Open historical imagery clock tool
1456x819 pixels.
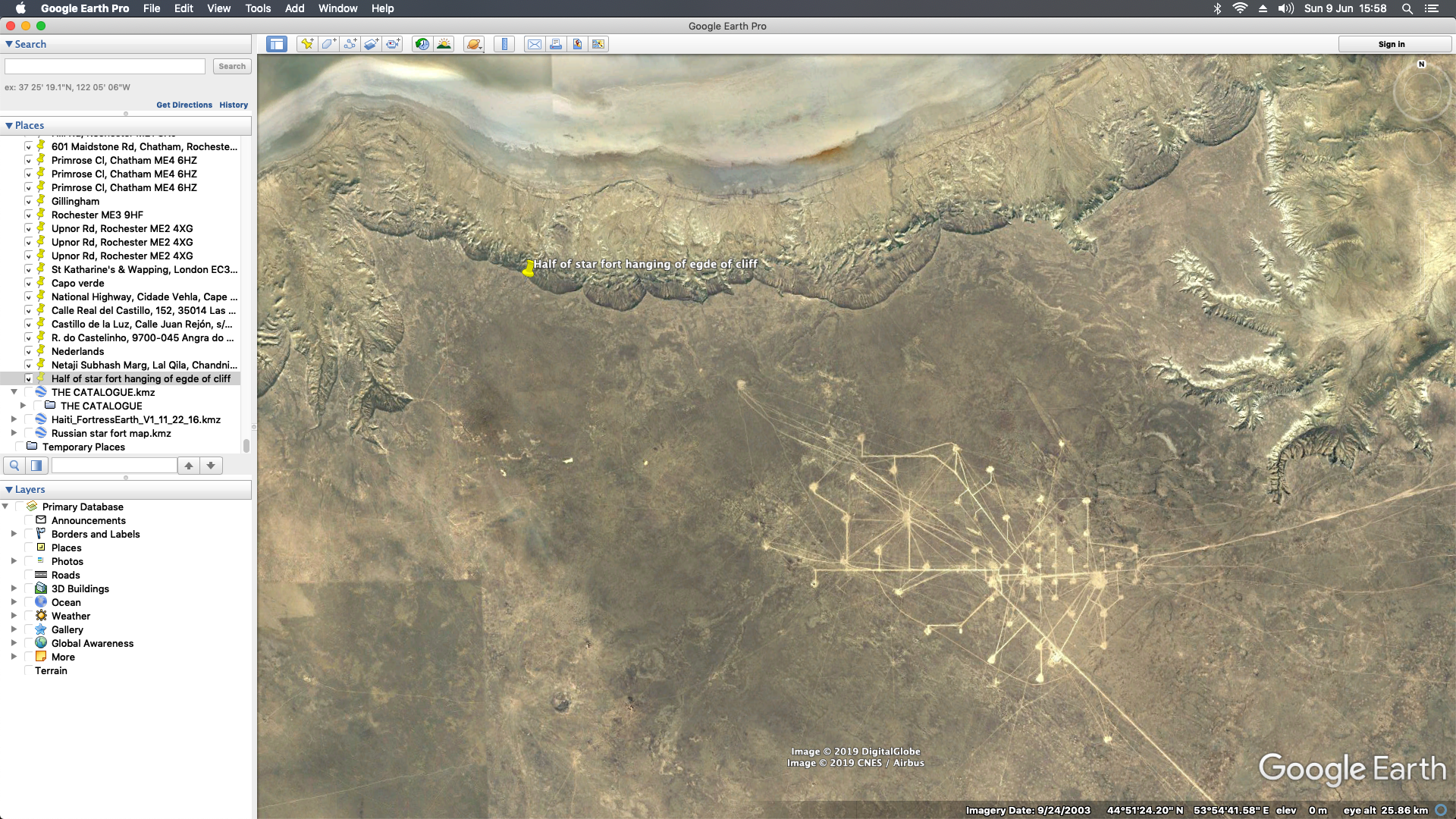(422, 44)
